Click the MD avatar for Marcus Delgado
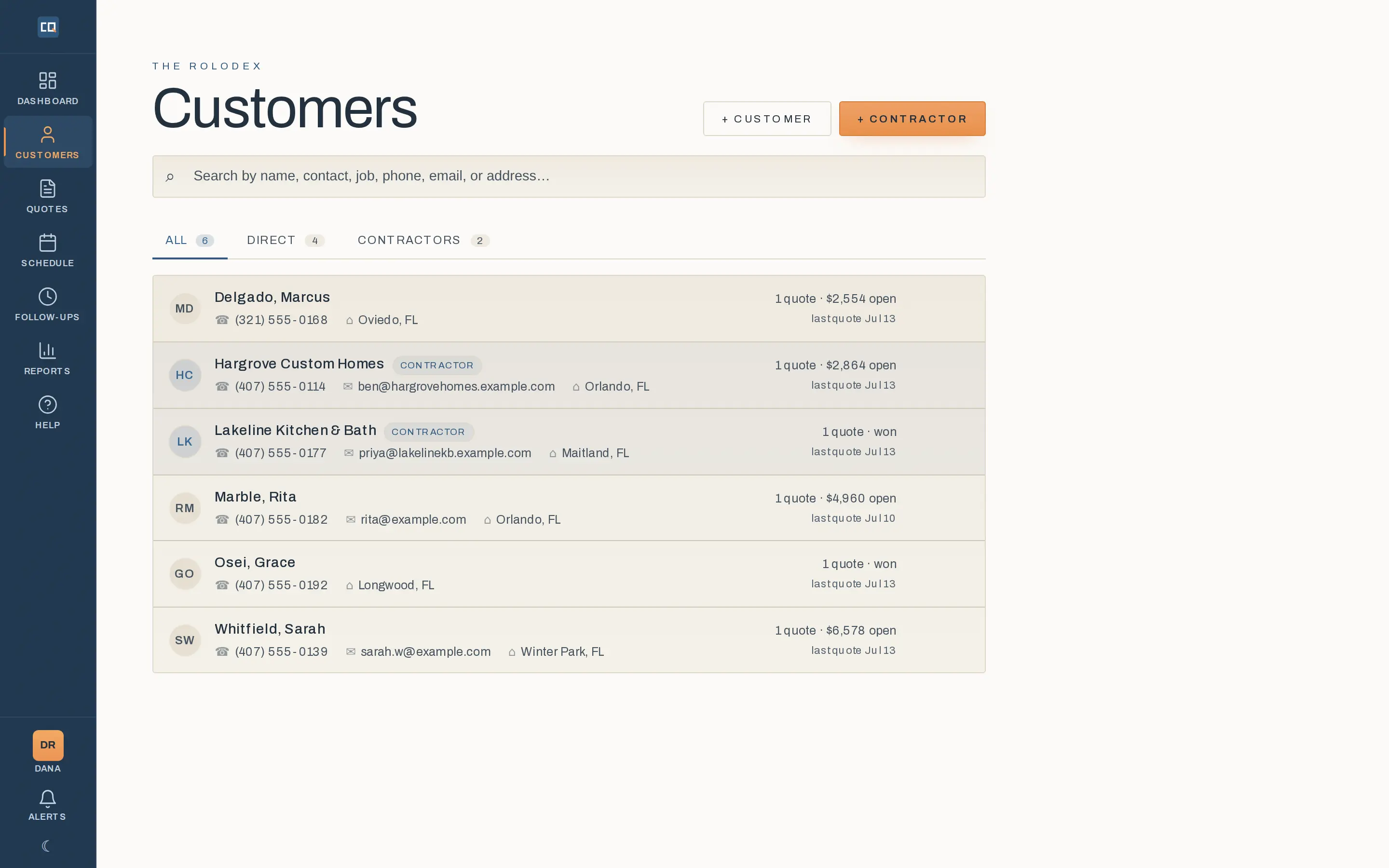Image resolution: width=1389 pixels, height=868 pixels. click(x=184, y=309)
